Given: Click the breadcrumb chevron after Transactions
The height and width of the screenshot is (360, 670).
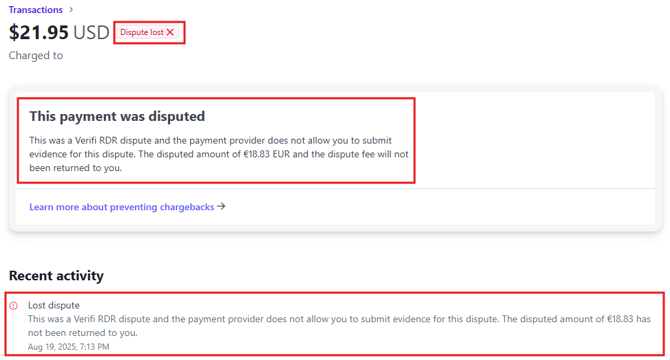Looking at the screenshot, I should click(x=71, y=9).
